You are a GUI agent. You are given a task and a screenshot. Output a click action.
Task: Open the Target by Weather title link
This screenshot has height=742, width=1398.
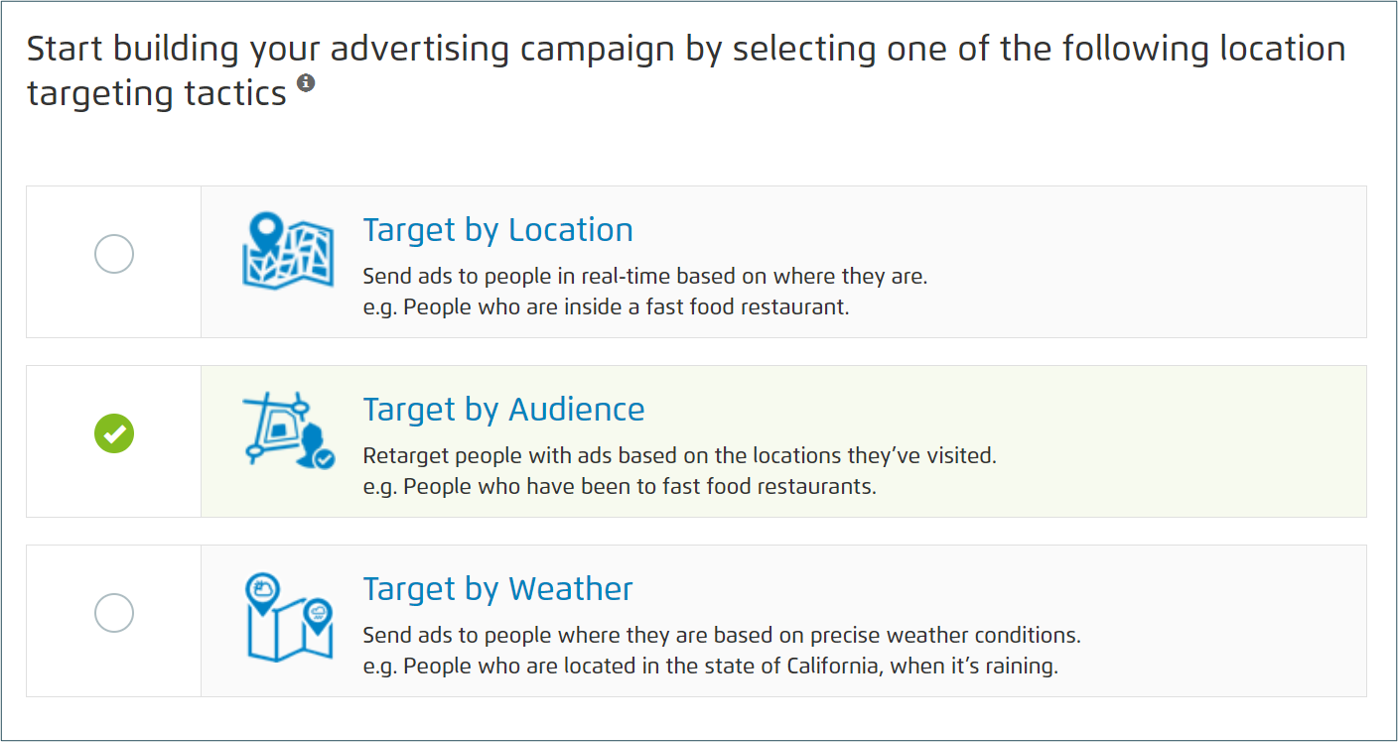(498, 589)
